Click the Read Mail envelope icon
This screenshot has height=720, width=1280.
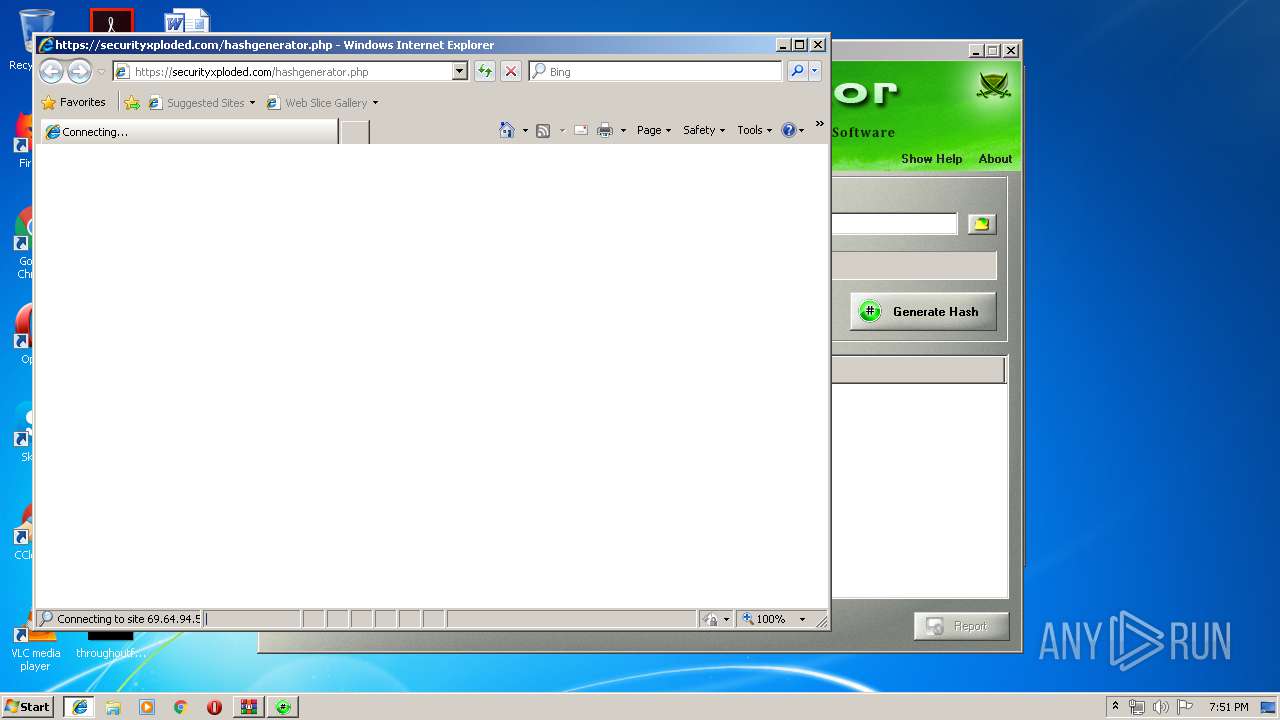coord(581,130)
